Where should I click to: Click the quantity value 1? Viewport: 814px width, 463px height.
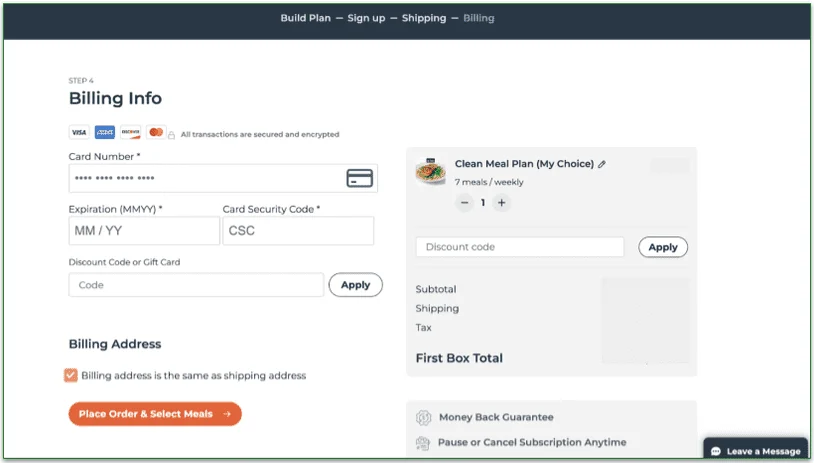click(483, 203)
